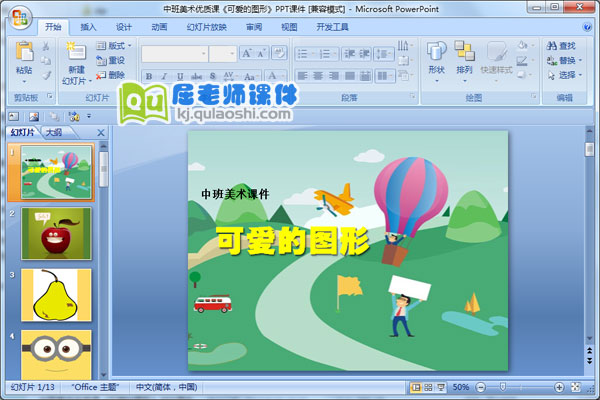Click the Replace (替换) button
The width and height of the screenshot is (600, 400).
tap(564, 60)
